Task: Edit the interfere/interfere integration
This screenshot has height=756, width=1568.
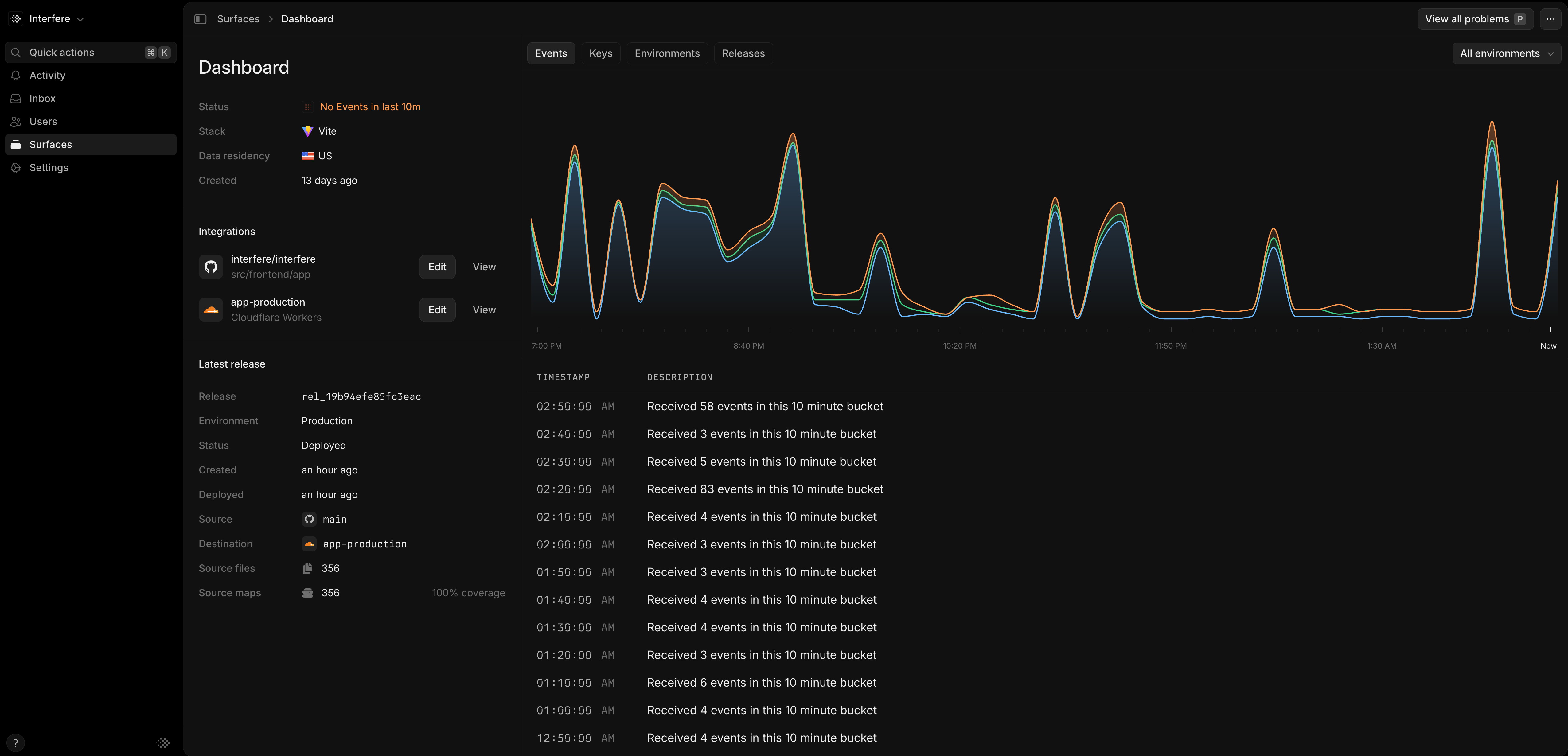Action: click(437, 267)
